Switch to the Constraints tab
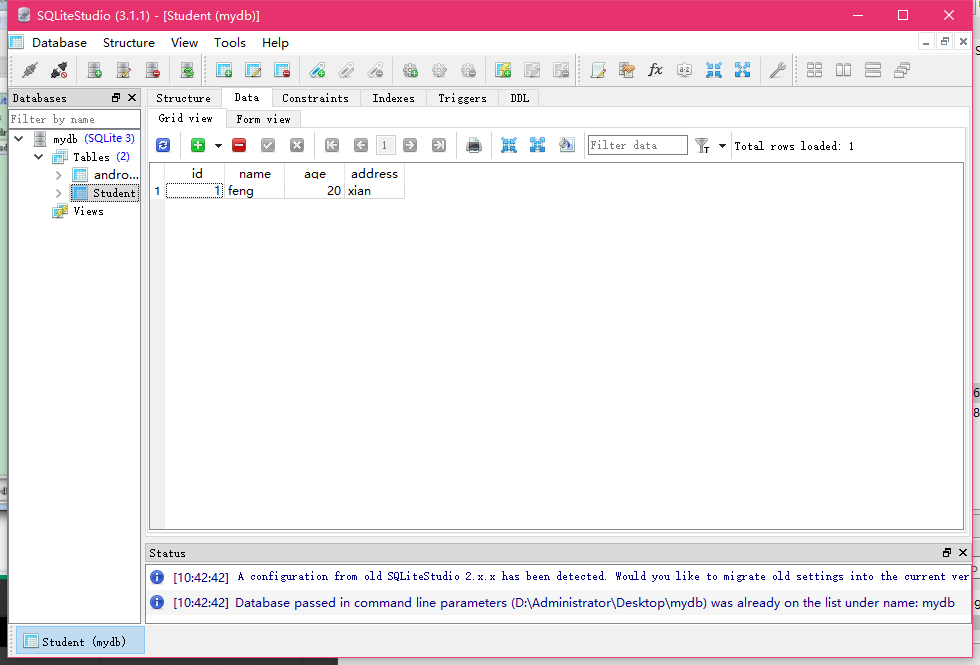980x665 pixels. [x=316, y=98]
